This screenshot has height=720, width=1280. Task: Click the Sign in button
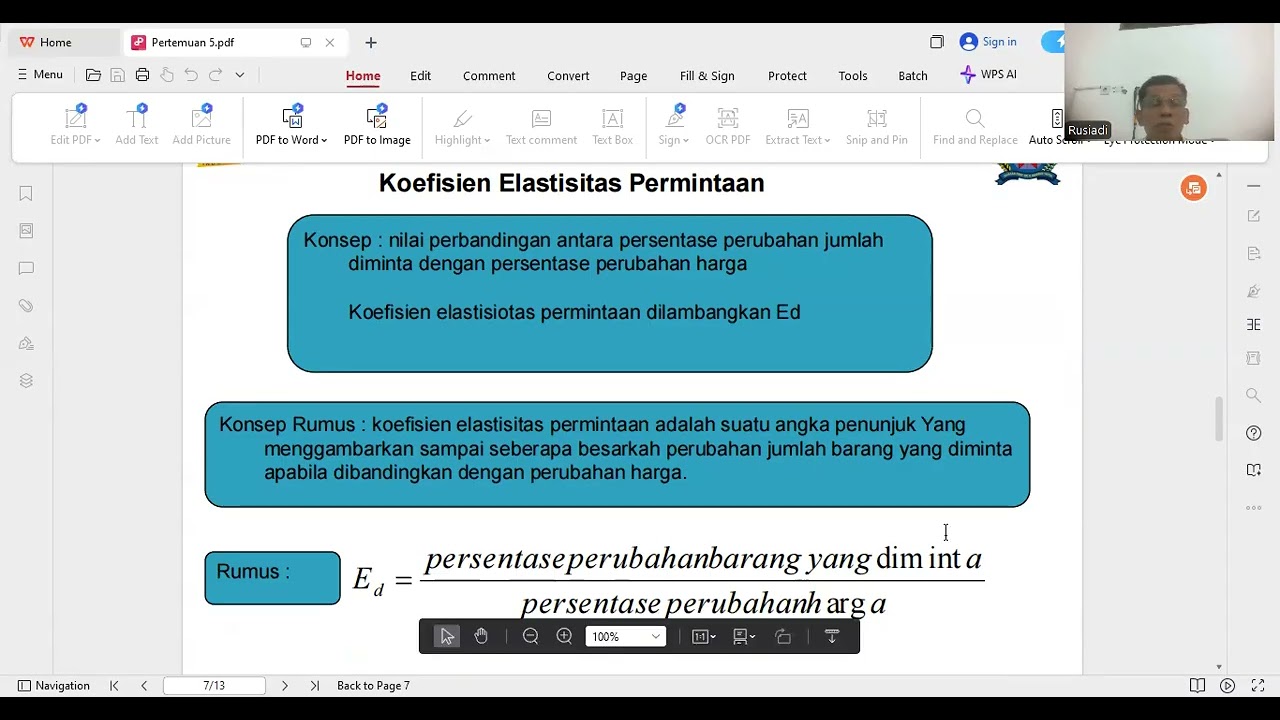(988, 42)
